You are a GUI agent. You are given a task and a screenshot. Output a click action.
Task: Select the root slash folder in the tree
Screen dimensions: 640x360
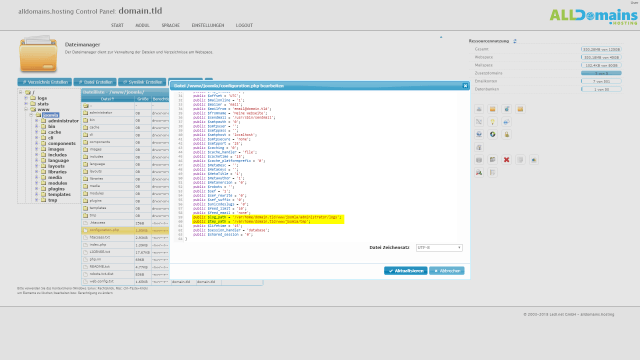pos(33,93)
